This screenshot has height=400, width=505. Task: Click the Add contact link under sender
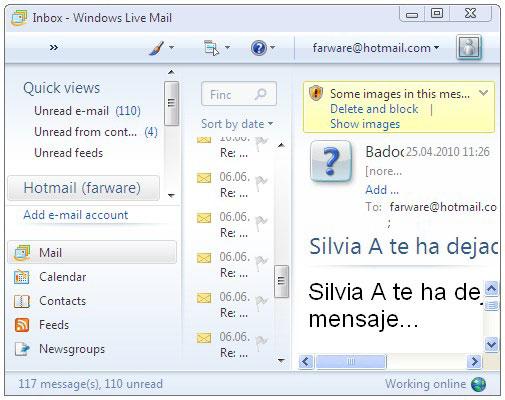(x=382, y=190)
